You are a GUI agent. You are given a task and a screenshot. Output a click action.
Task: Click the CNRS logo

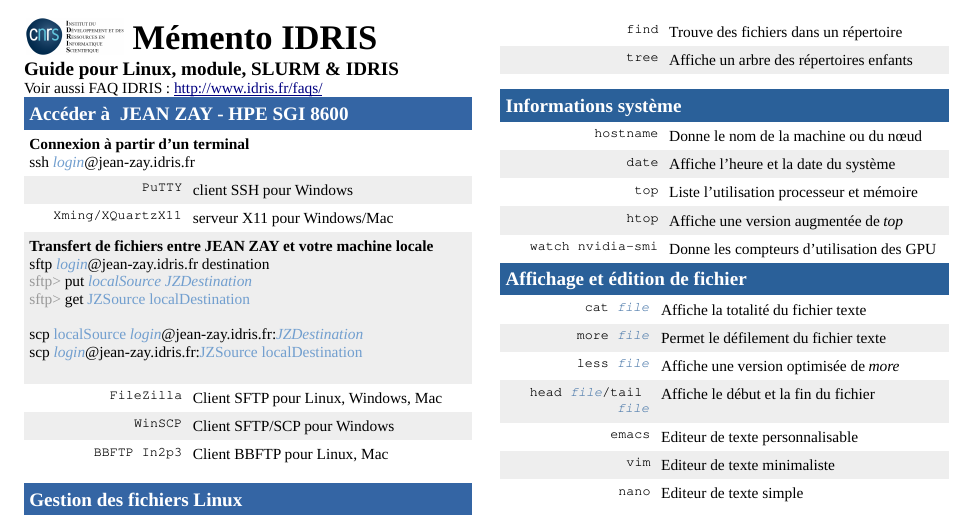click(44, 36)
